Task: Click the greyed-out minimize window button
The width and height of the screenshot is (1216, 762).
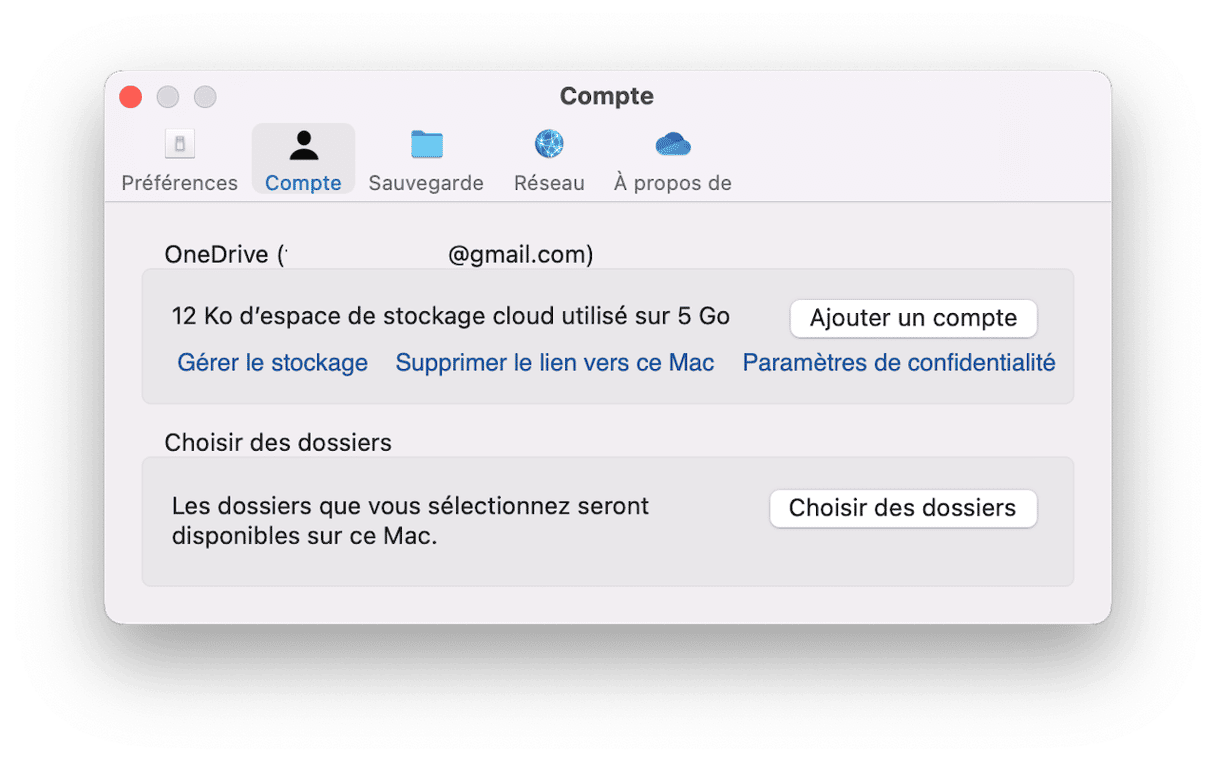Action: 168,97
